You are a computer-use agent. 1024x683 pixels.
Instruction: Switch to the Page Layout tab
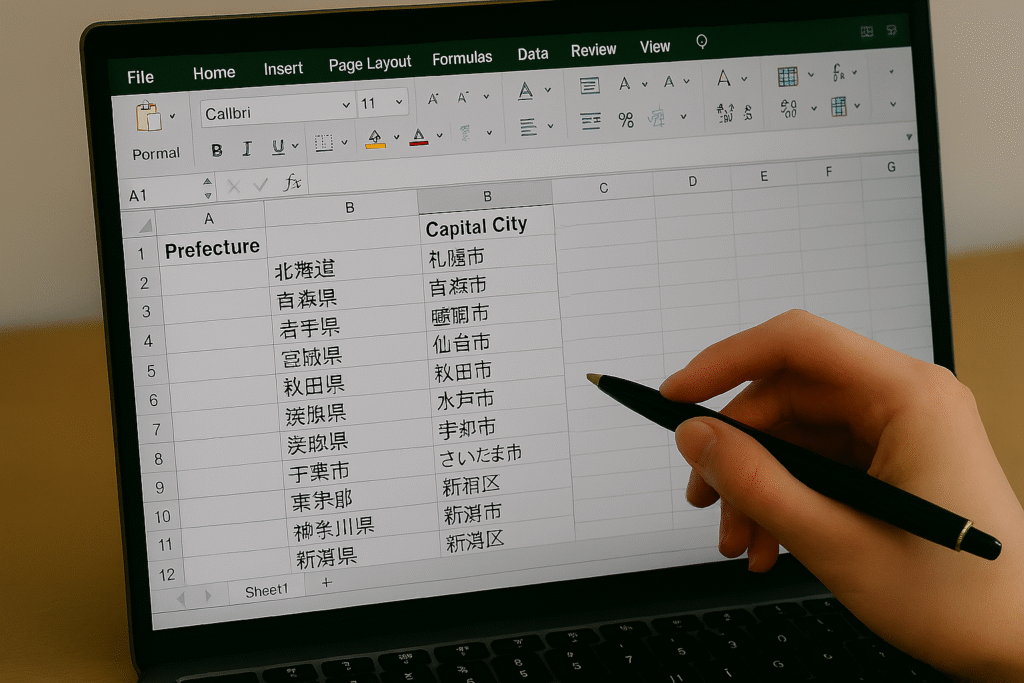(370, 65)
